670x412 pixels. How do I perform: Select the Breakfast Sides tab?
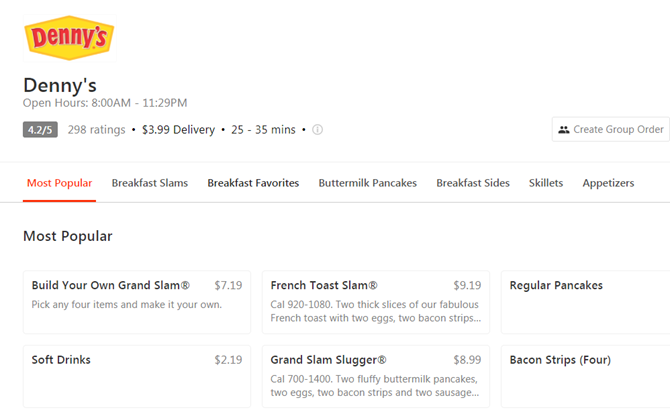[x=473, y=183]
